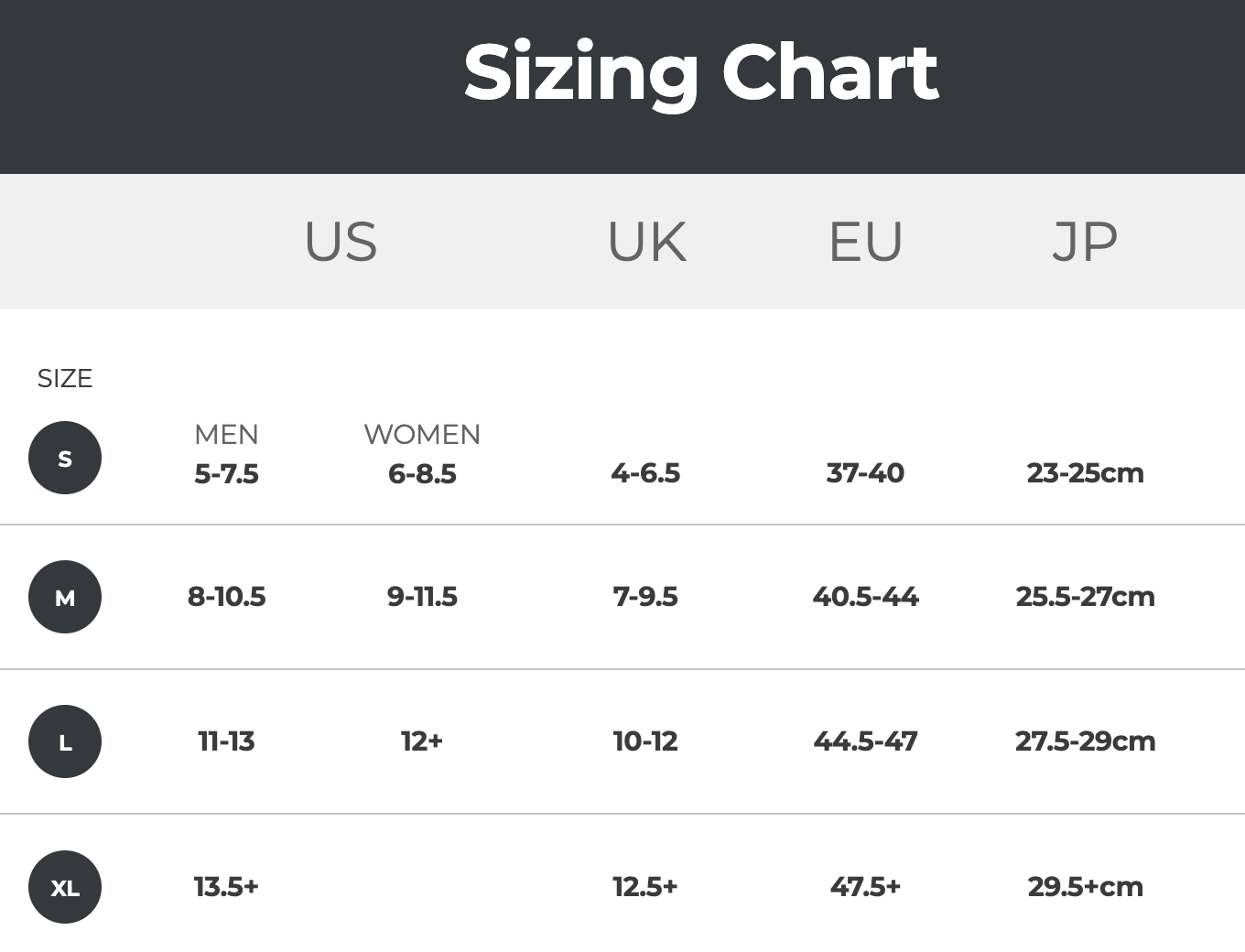Click men's small size 5-7.5
Screen dimensions: 1245x952
click(226, 473)
